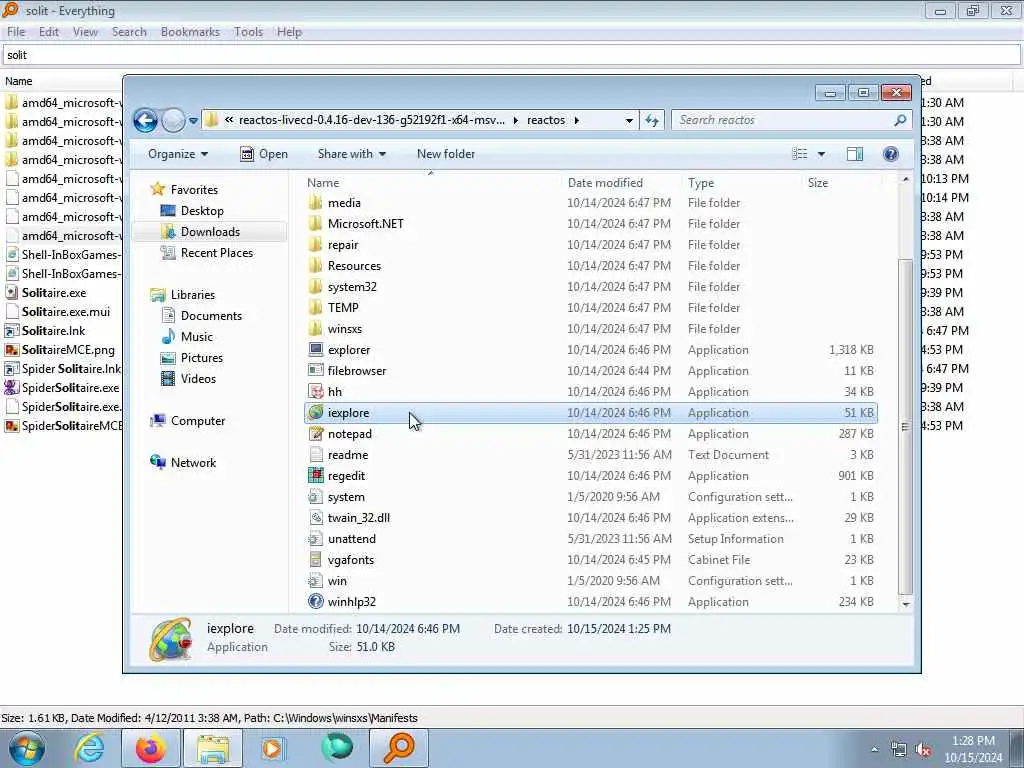Select the regedit application icon
Image resolution: width=1024 pixels, height=768 pixels.
click(315, 475)
